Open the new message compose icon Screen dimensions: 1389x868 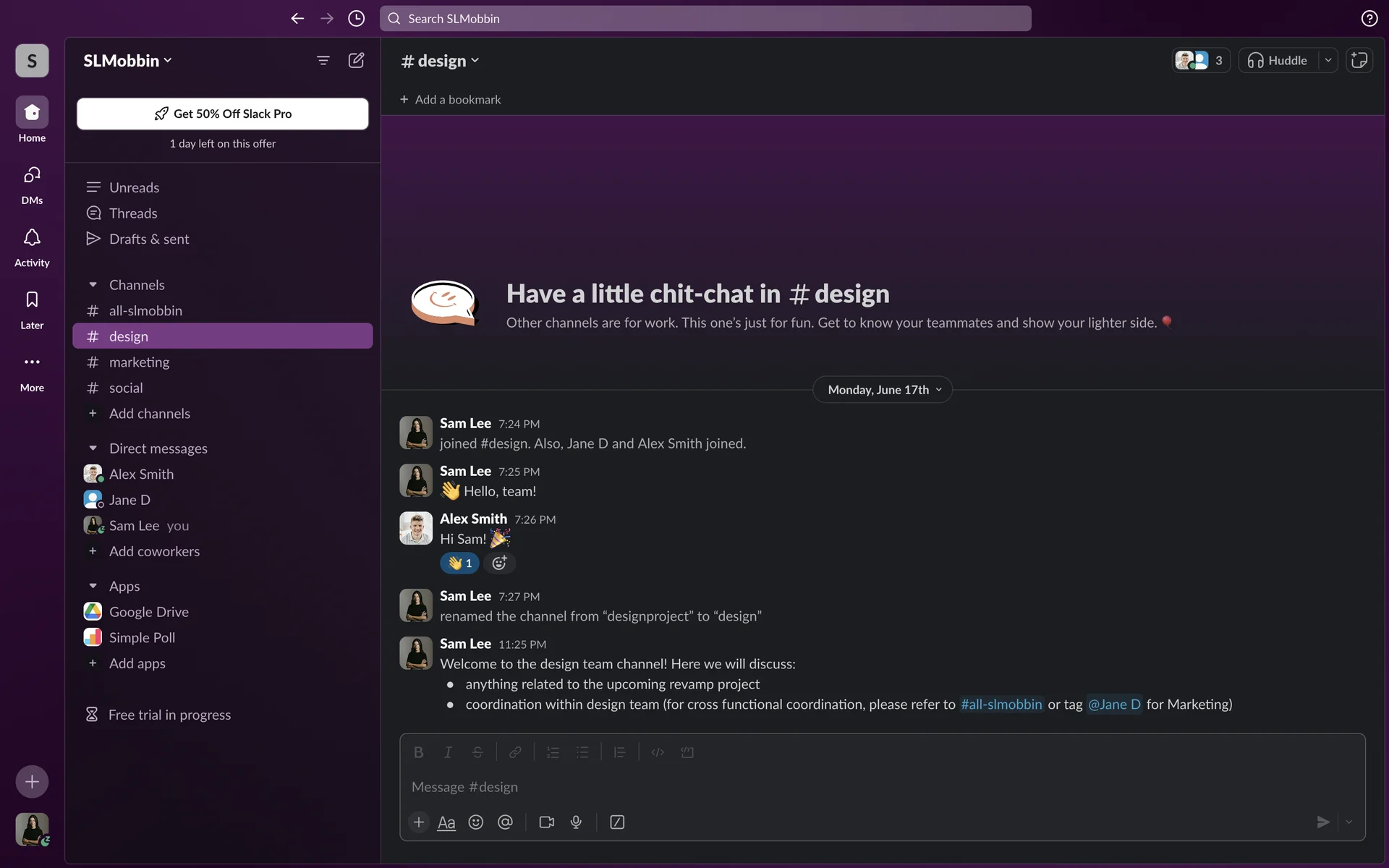point(356,60)
